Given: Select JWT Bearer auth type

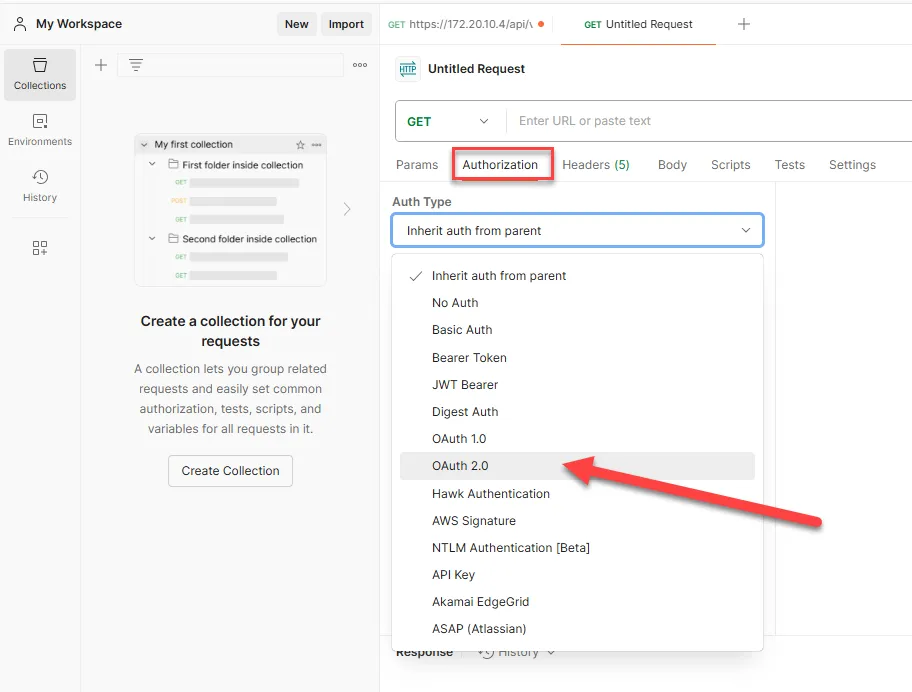Looking at the screenshot, I should point(578,384).
